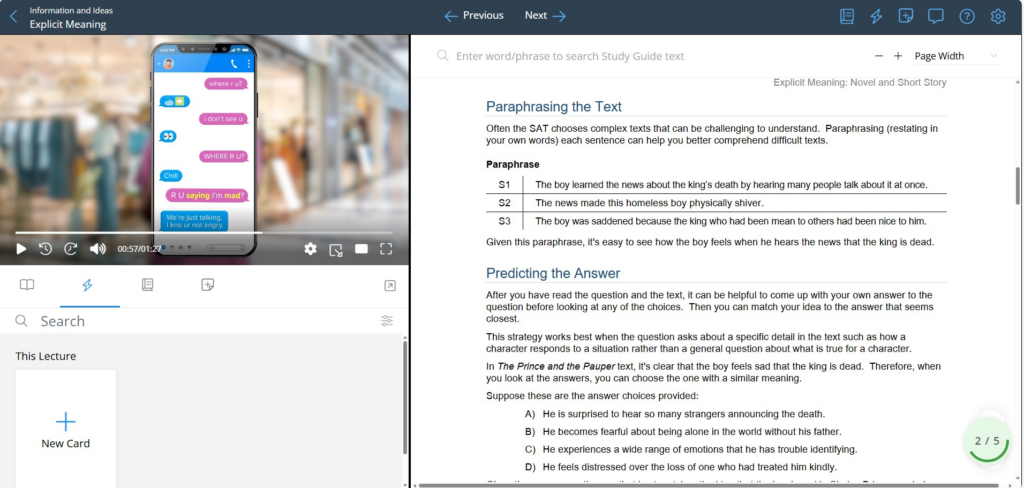This screenshot has width=1024, height=488.
Task: Mute the video volume
Action: pyautogui.click(x=98, y=249)
